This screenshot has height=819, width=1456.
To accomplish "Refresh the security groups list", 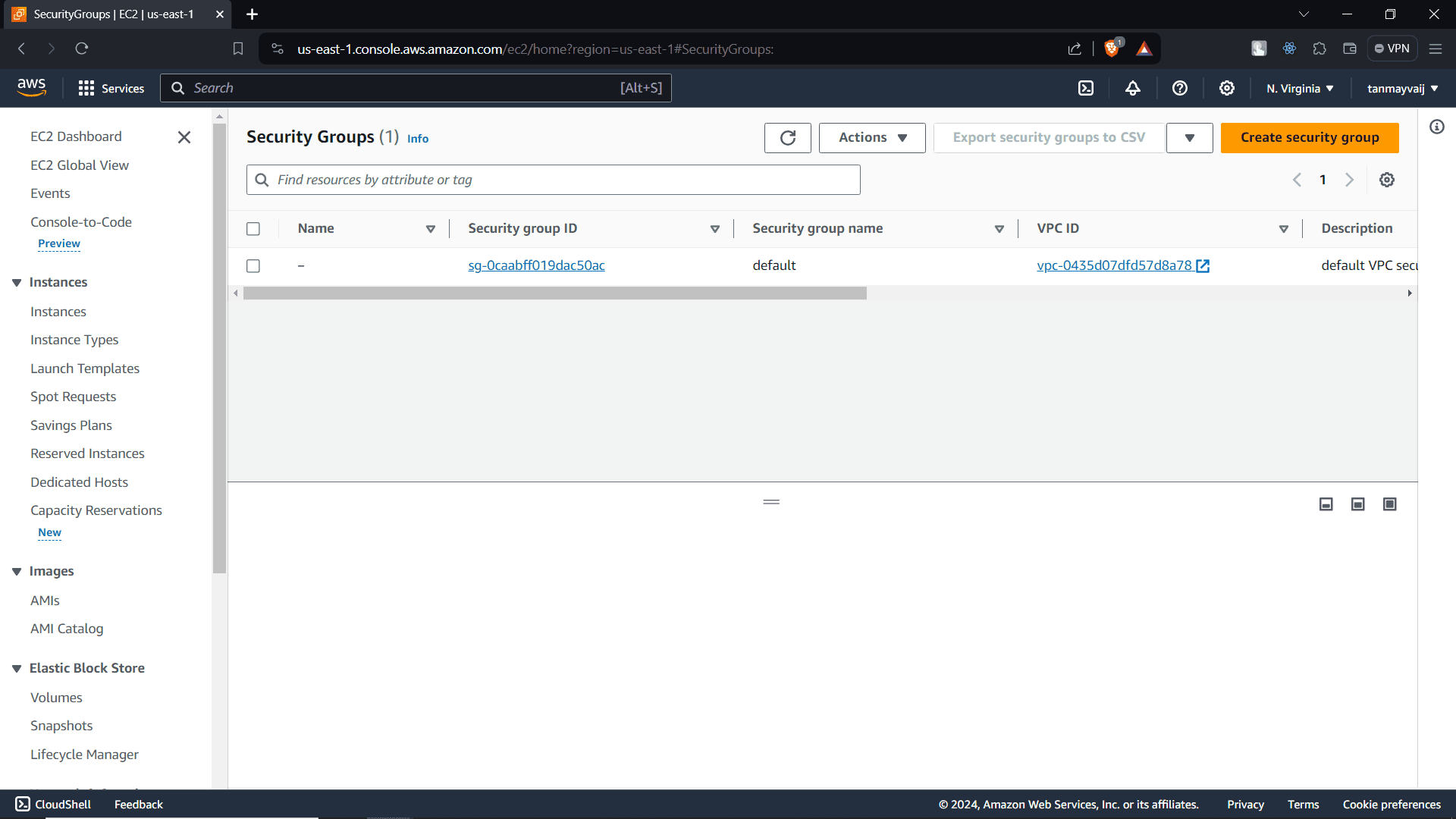I will click(787, 137).
